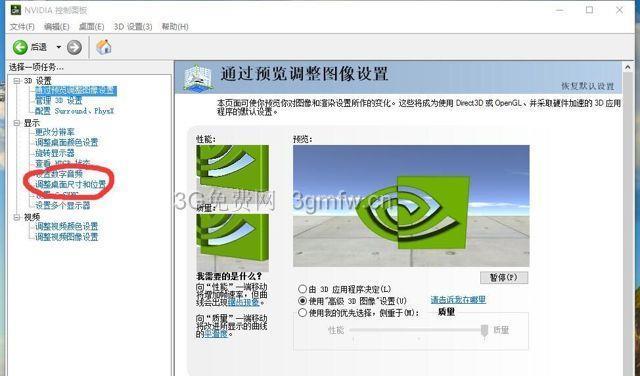The height and width of the screenshot is (376, 640).
Task: Collapse the 3D 设置 tree node
Action: point(17,81)
